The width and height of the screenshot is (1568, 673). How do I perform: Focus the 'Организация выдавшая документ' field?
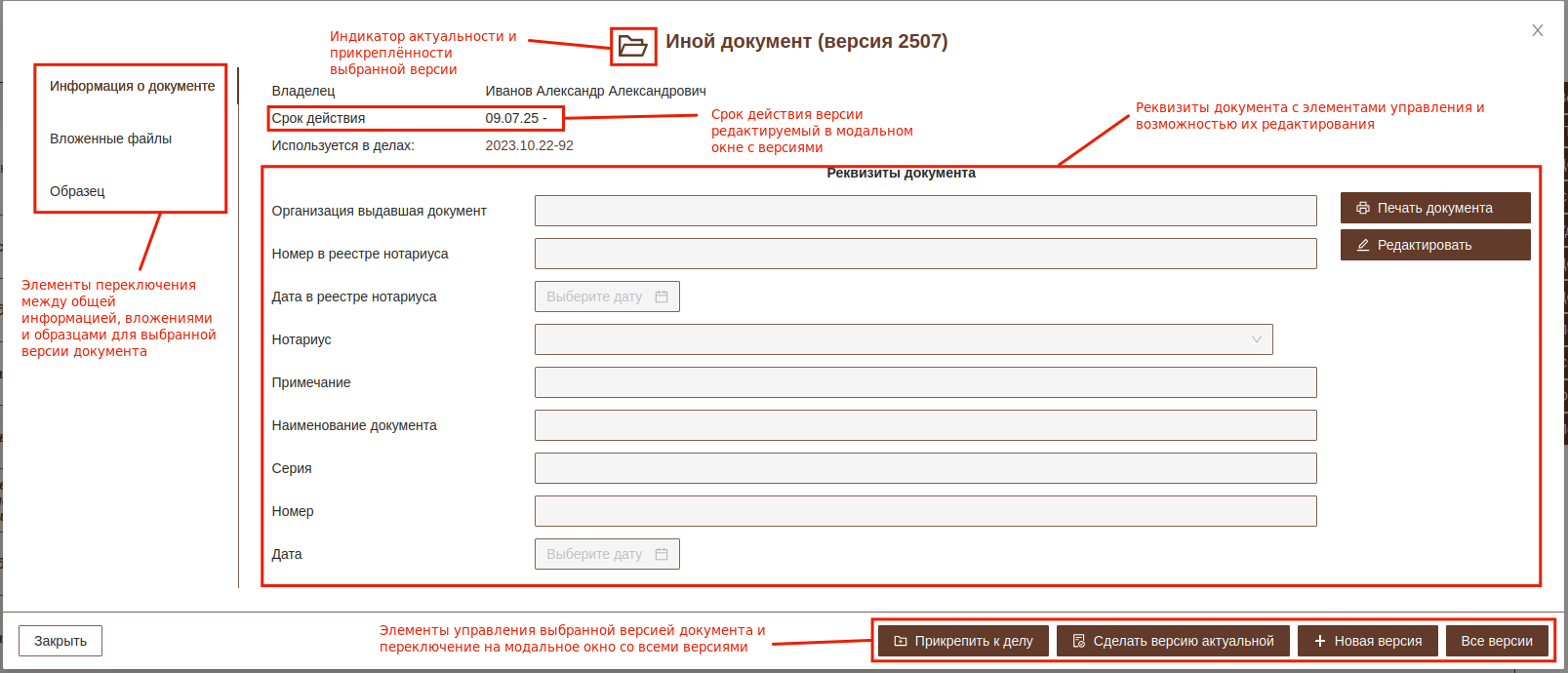pyautogui.click(x=925, y=211)
